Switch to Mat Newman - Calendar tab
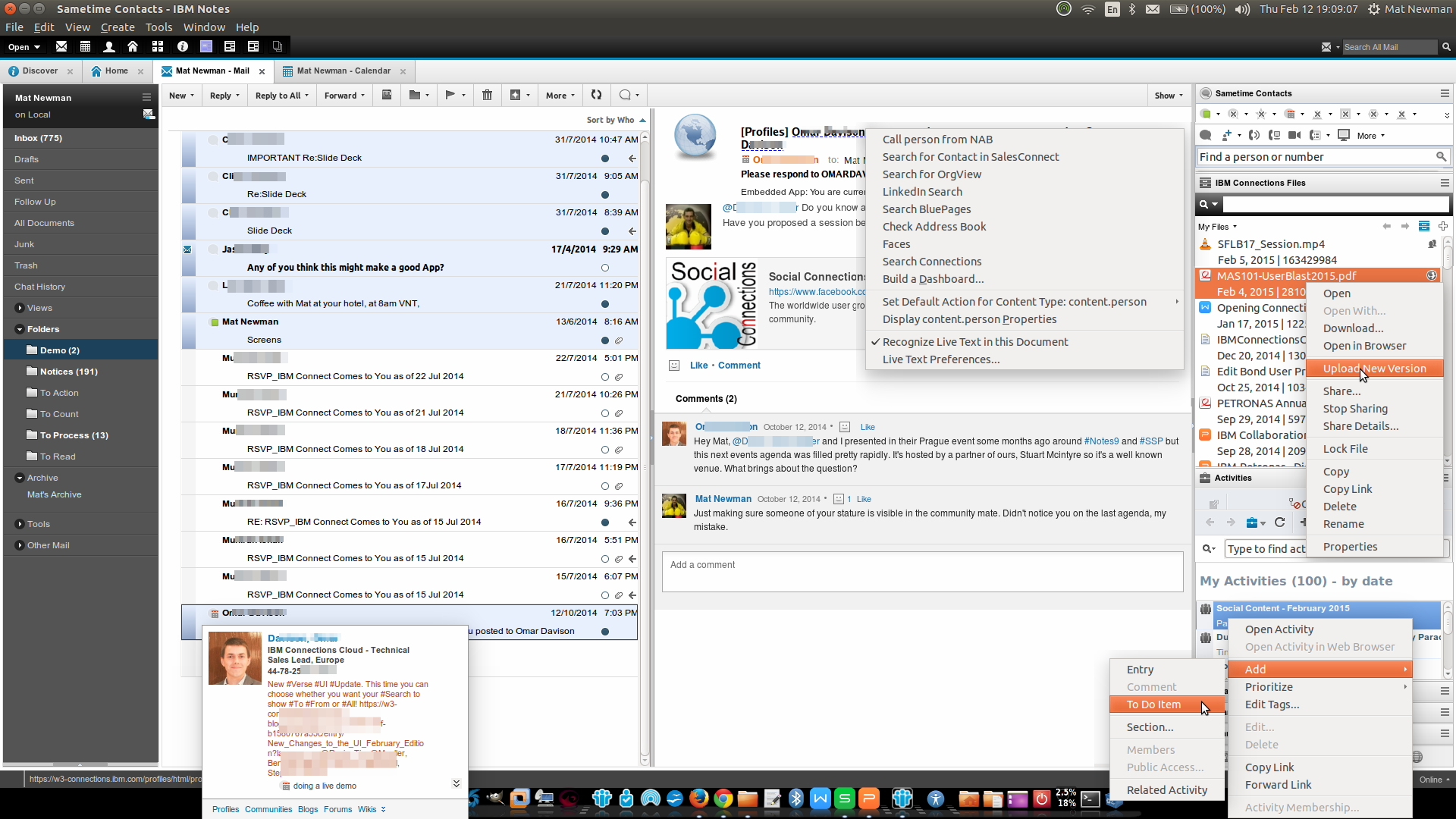The width and height of the screenshot is (1456, 819). [x=344, y=71]
